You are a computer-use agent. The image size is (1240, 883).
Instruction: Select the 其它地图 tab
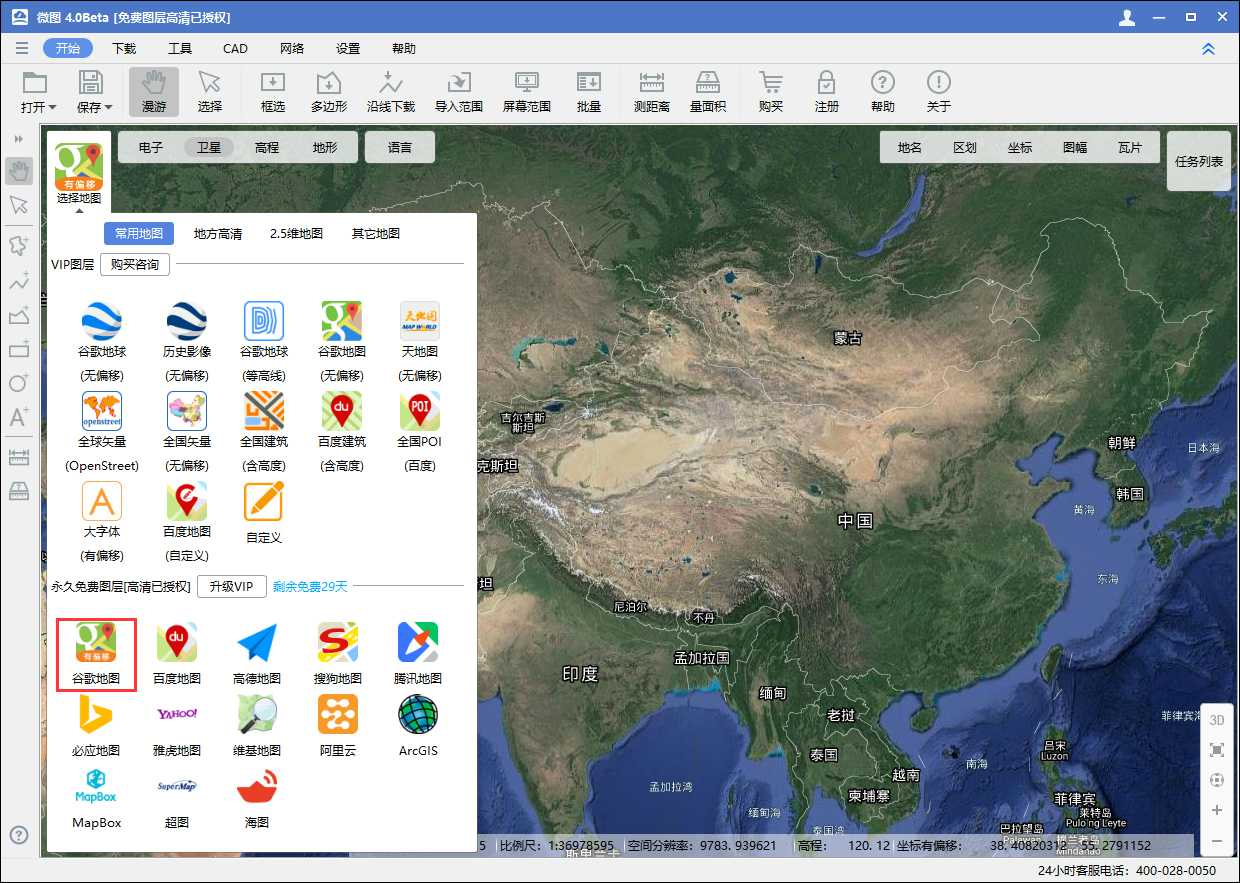click(376, 233)
